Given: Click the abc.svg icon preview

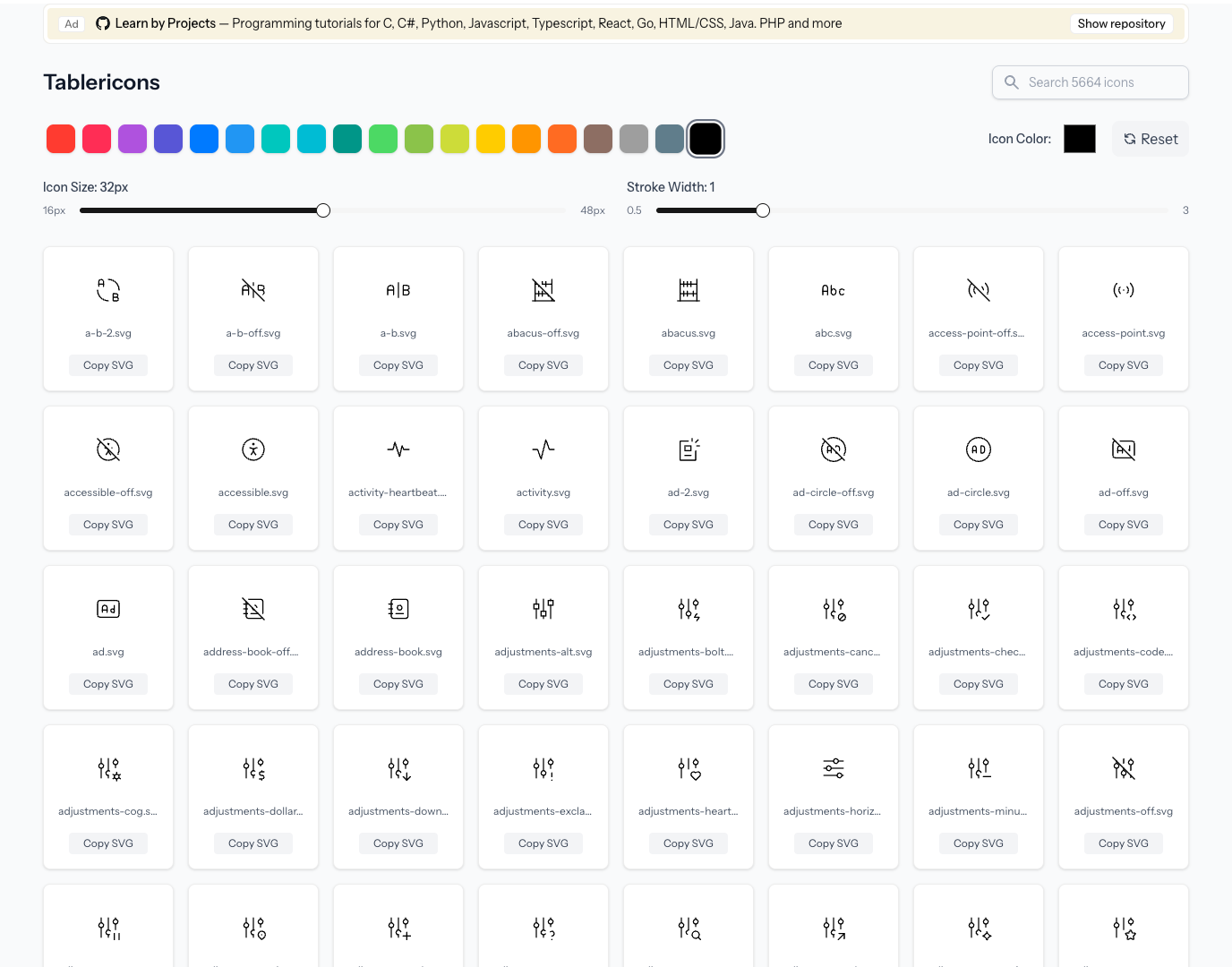Looking at the screenshot, I should tap(833, 289).
